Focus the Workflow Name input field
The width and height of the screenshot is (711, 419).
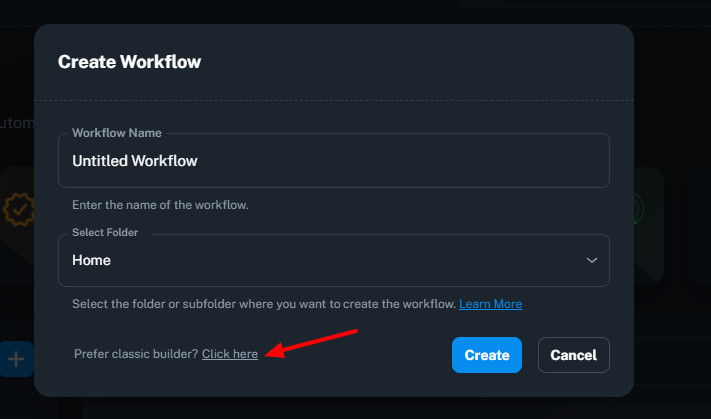point(334,161)
